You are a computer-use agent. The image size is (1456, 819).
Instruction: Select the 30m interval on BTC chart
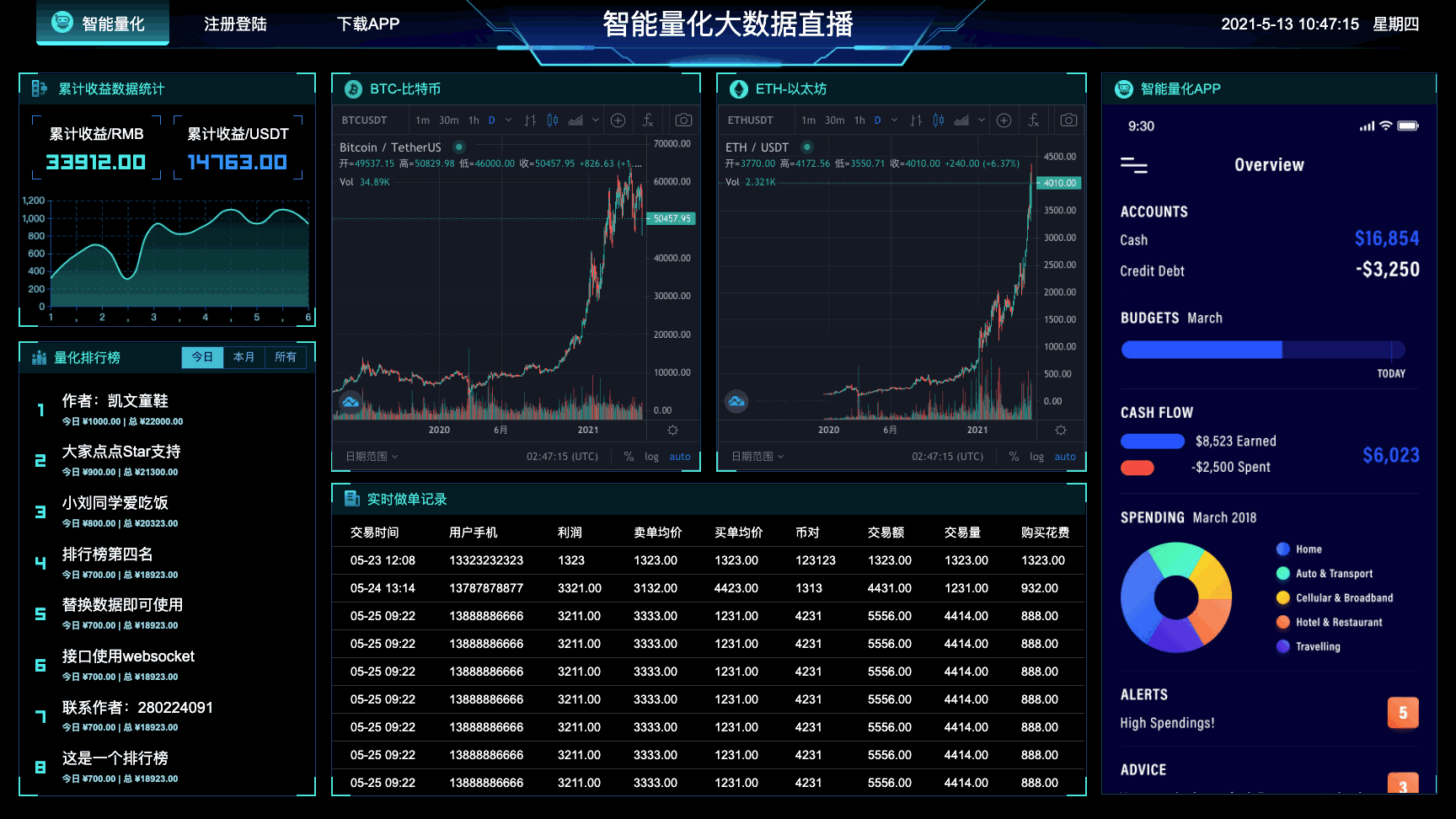pos(448,120)
